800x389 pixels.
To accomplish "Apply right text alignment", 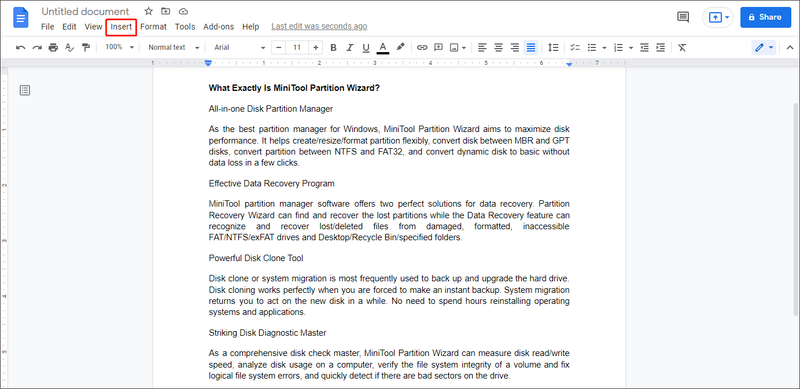I will [515, 47].
